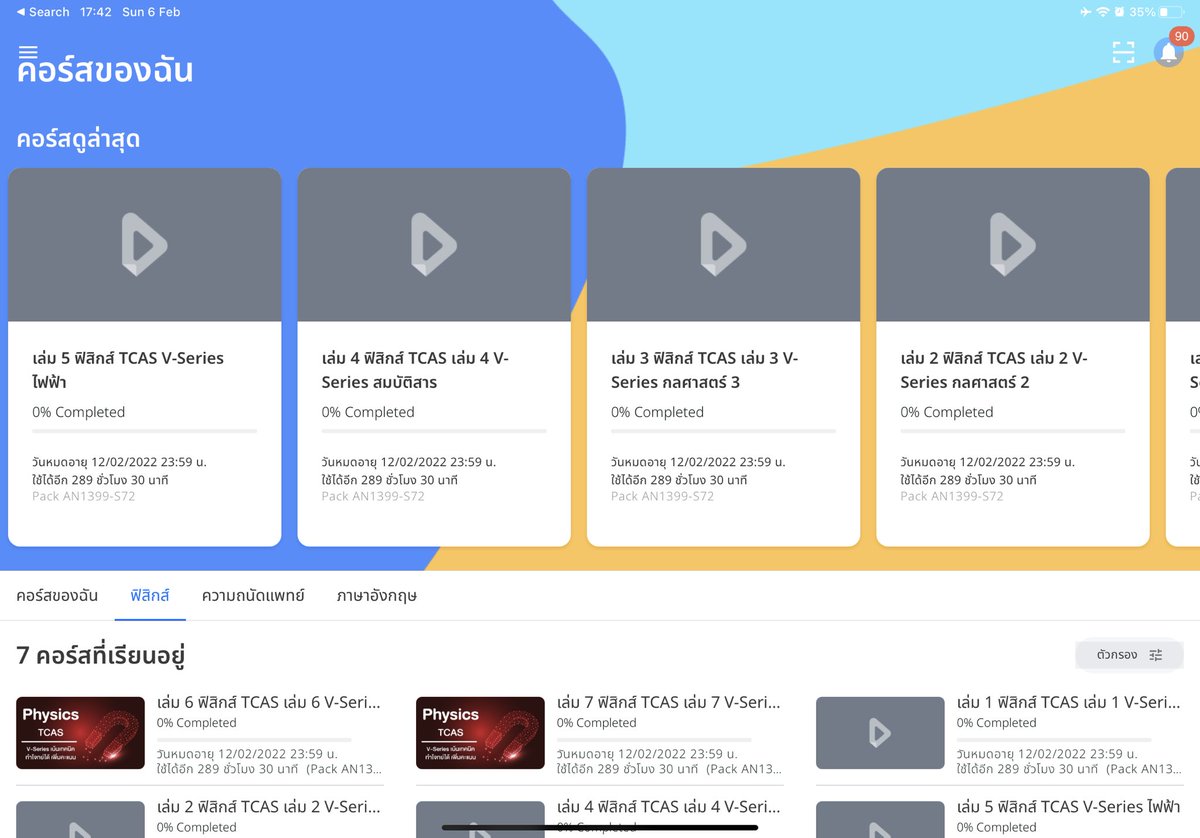Open the hamburger menu icon
The width and height of the screenshot is (1200, 838).
28,52
